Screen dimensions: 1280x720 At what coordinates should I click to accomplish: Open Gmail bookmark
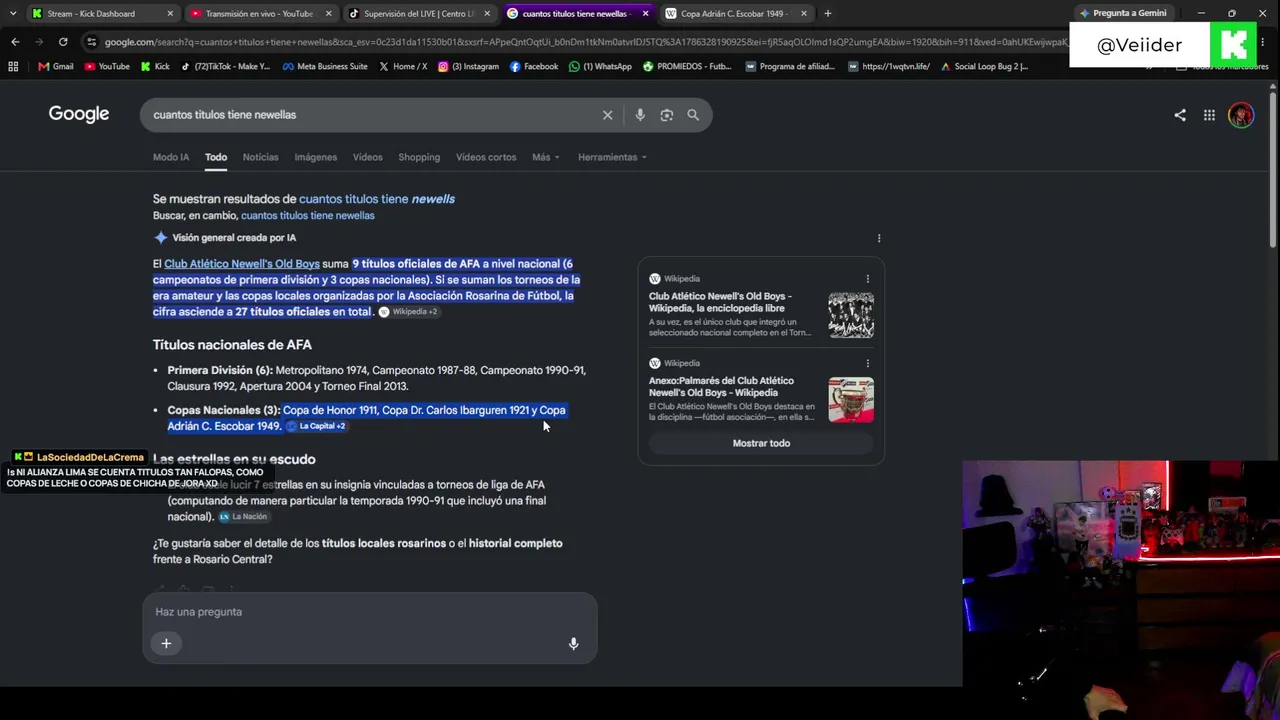coord(56,66)
